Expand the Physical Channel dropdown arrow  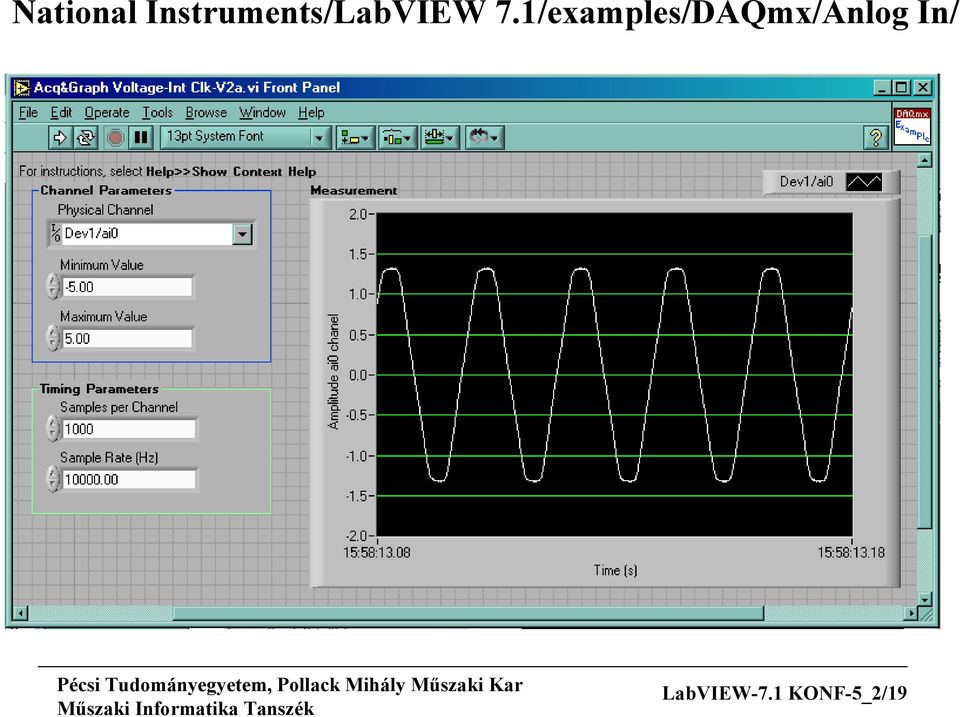click(242, 234)
